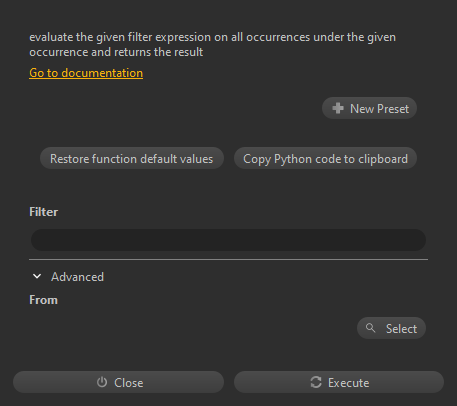Click the empty From value area

(192, 328)
